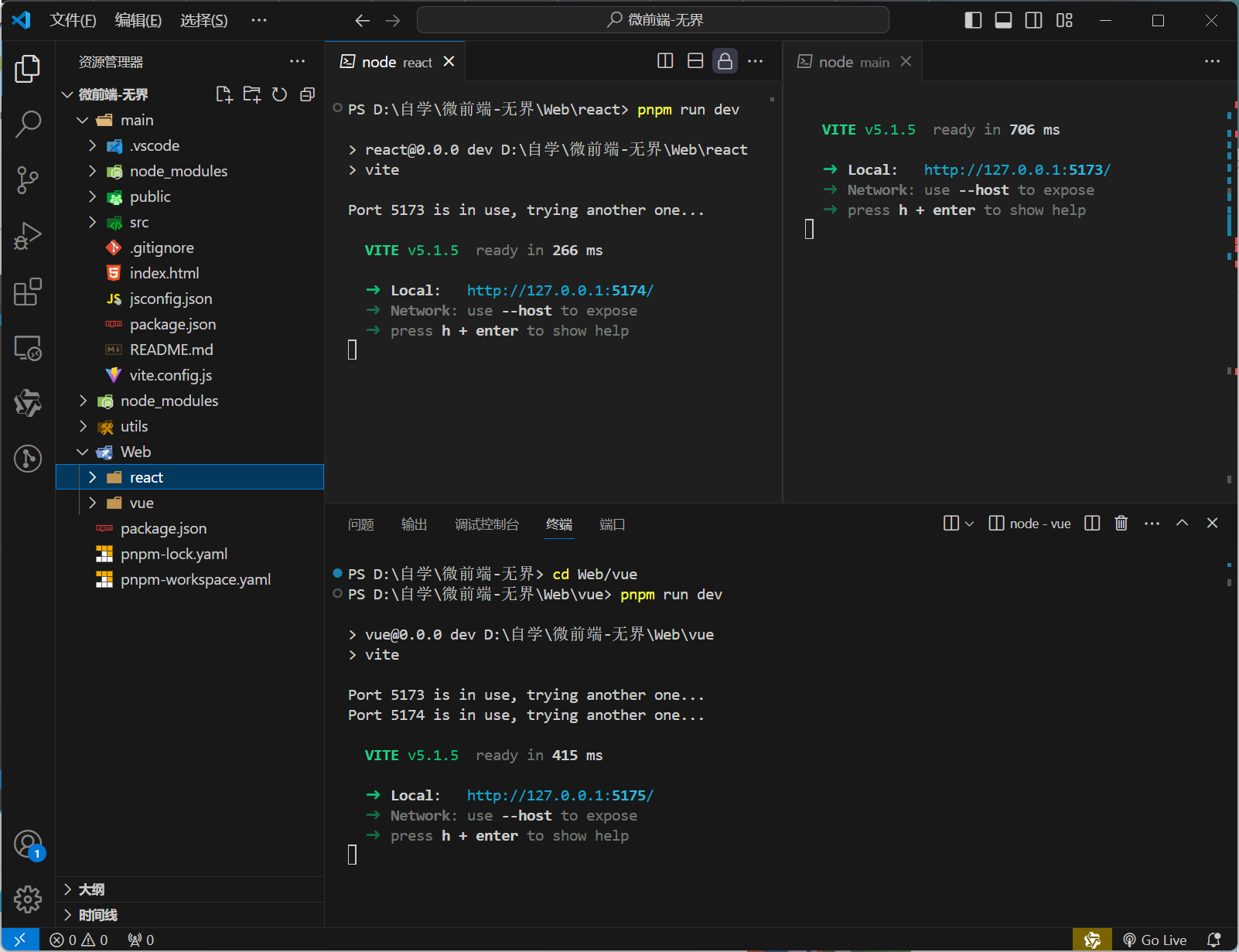Kill the node - vue terminal
This screenshot has height=952, width=1239.
click(1121, 524)
